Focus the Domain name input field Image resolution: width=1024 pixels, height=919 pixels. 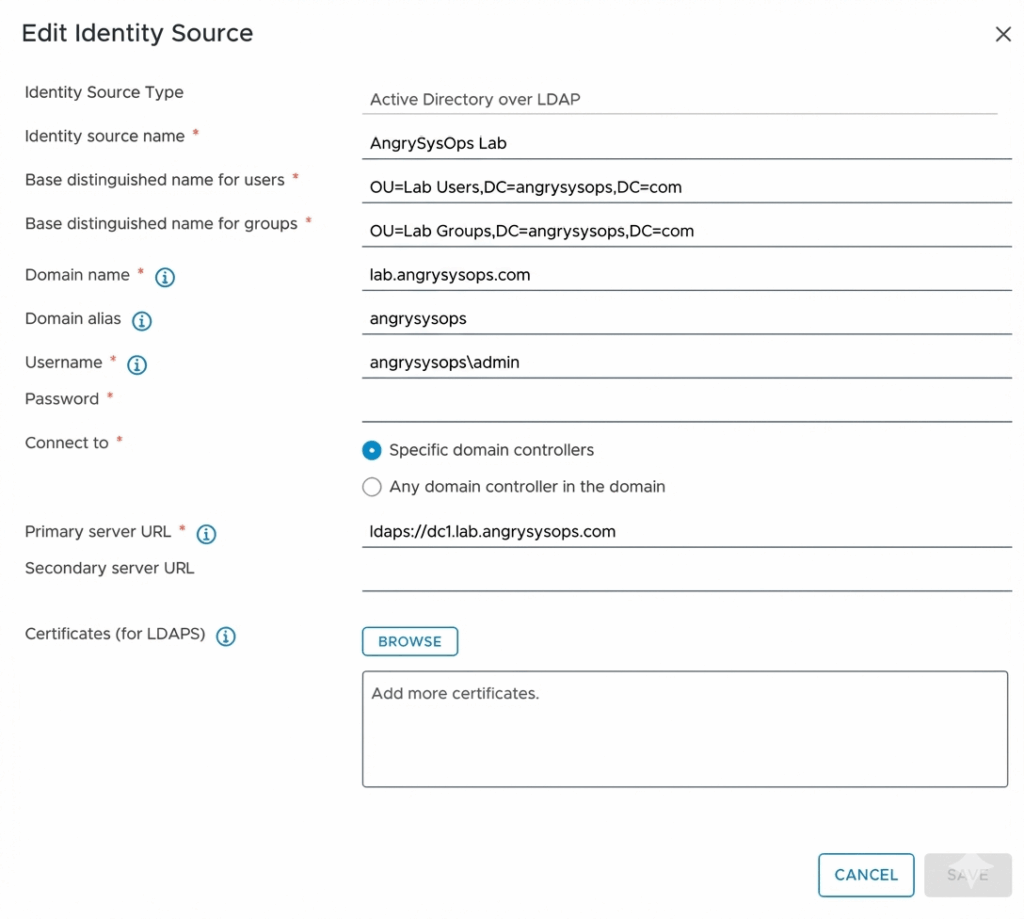pyautogui.click(x=686, y=275)
